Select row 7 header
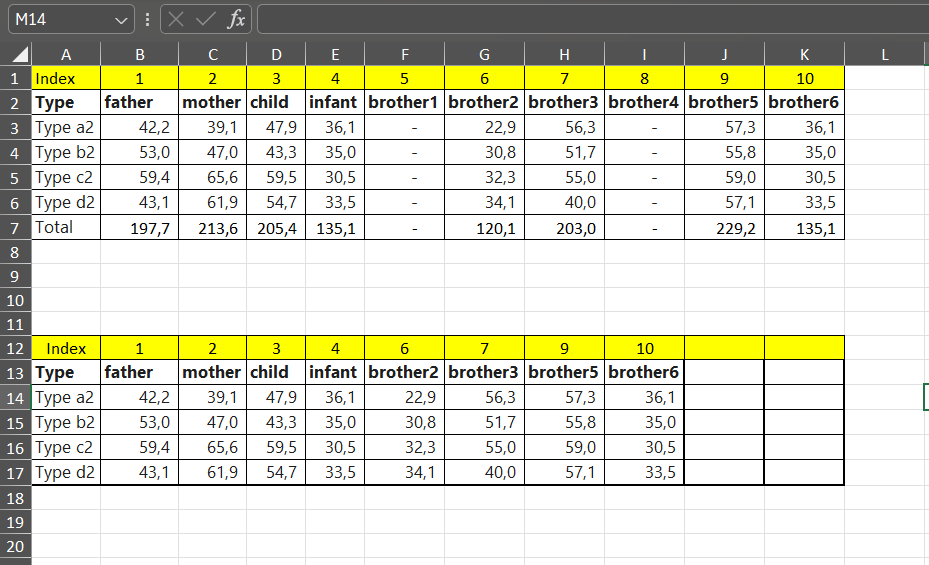This screenshot has height=565, width=929. [15, 228]
